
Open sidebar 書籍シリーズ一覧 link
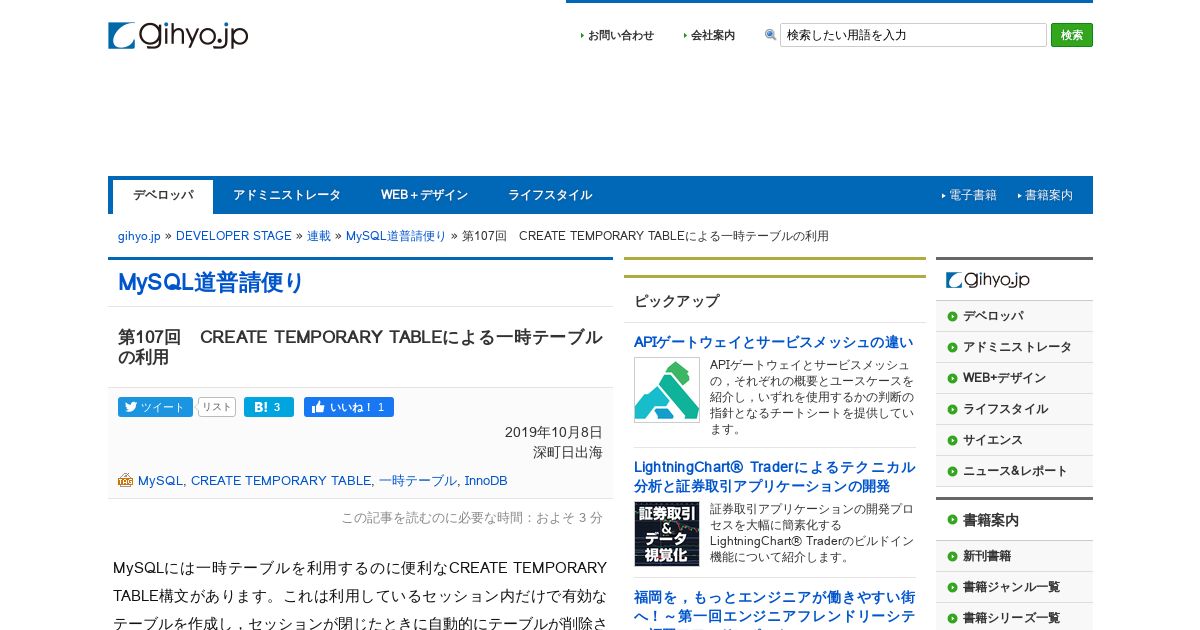tap(1011, 618)
